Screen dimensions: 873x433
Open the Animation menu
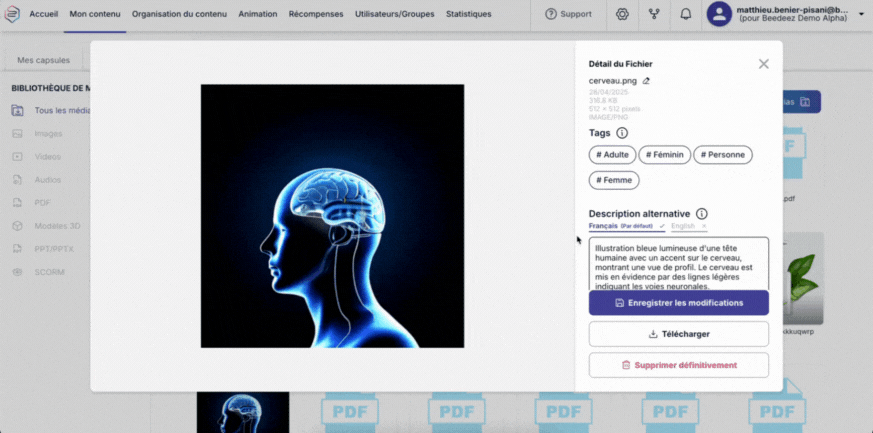pyautogui.click(x=258, y=15)
